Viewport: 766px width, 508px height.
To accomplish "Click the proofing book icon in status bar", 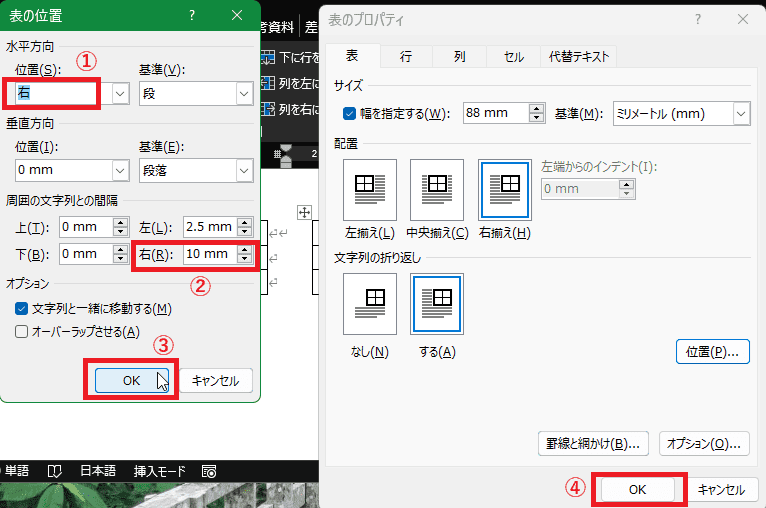I will (x=54, y=471).
